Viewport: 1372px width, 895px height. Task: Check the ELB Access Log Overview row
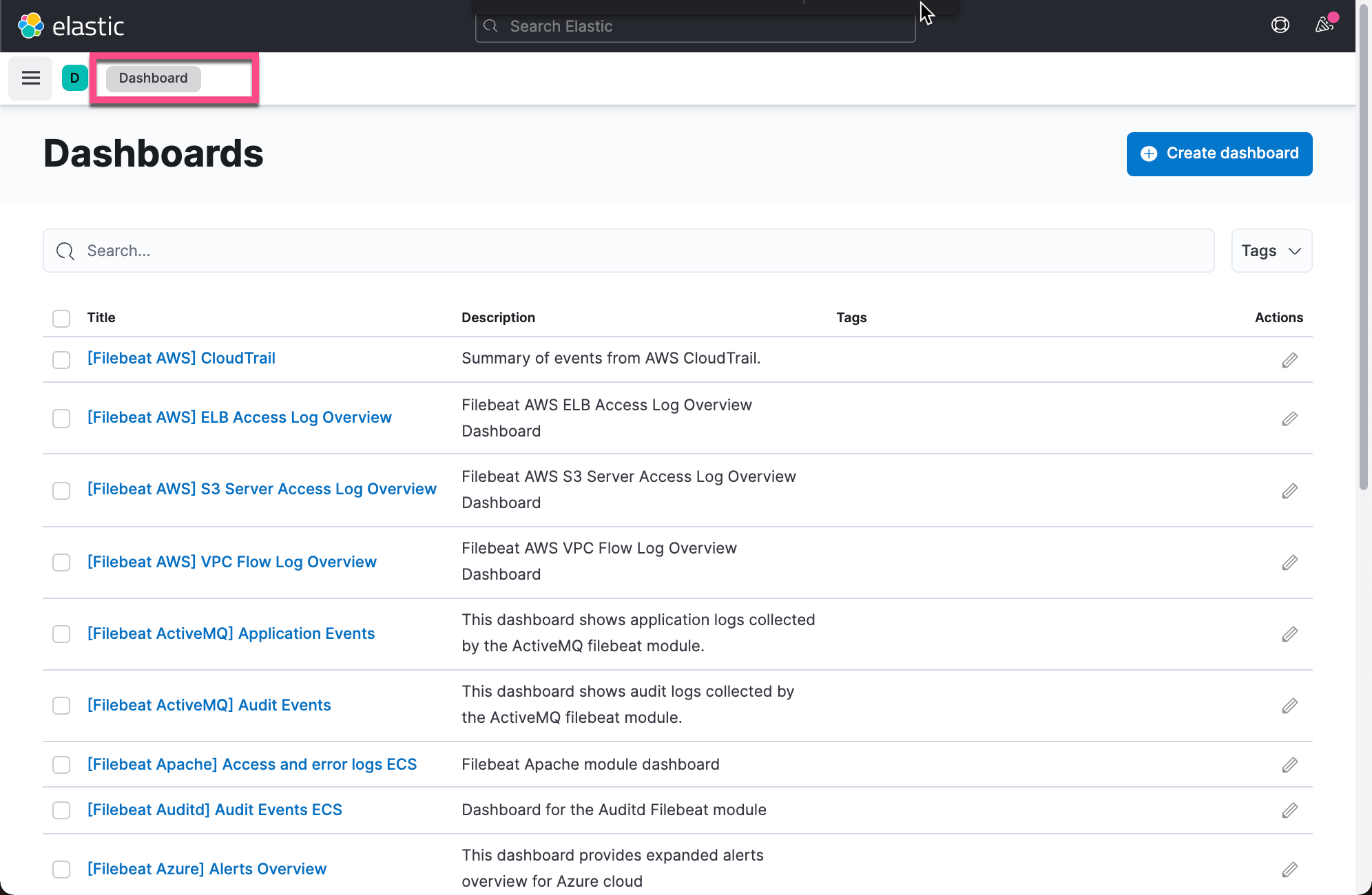pyautogui.click(x=61, y=419)
